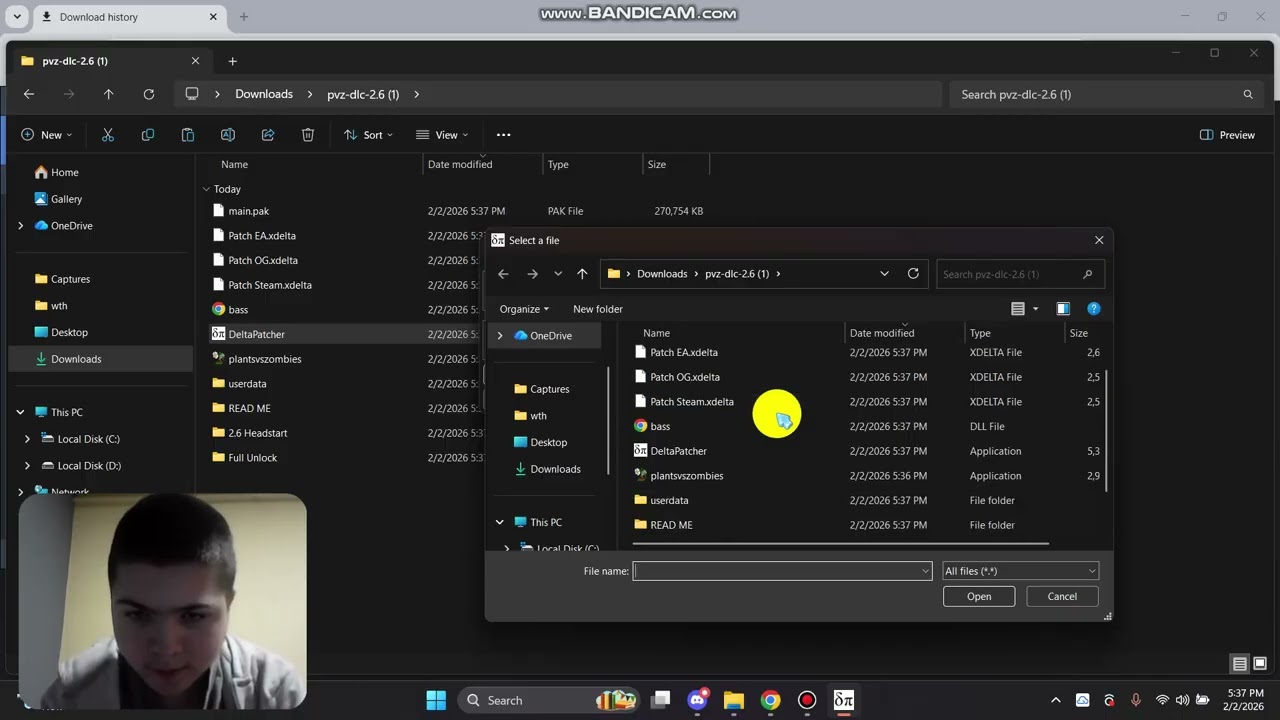The height and width of the screenshot is (720, 1280).
Task: Click the Open button
Action: pos(979,596)
